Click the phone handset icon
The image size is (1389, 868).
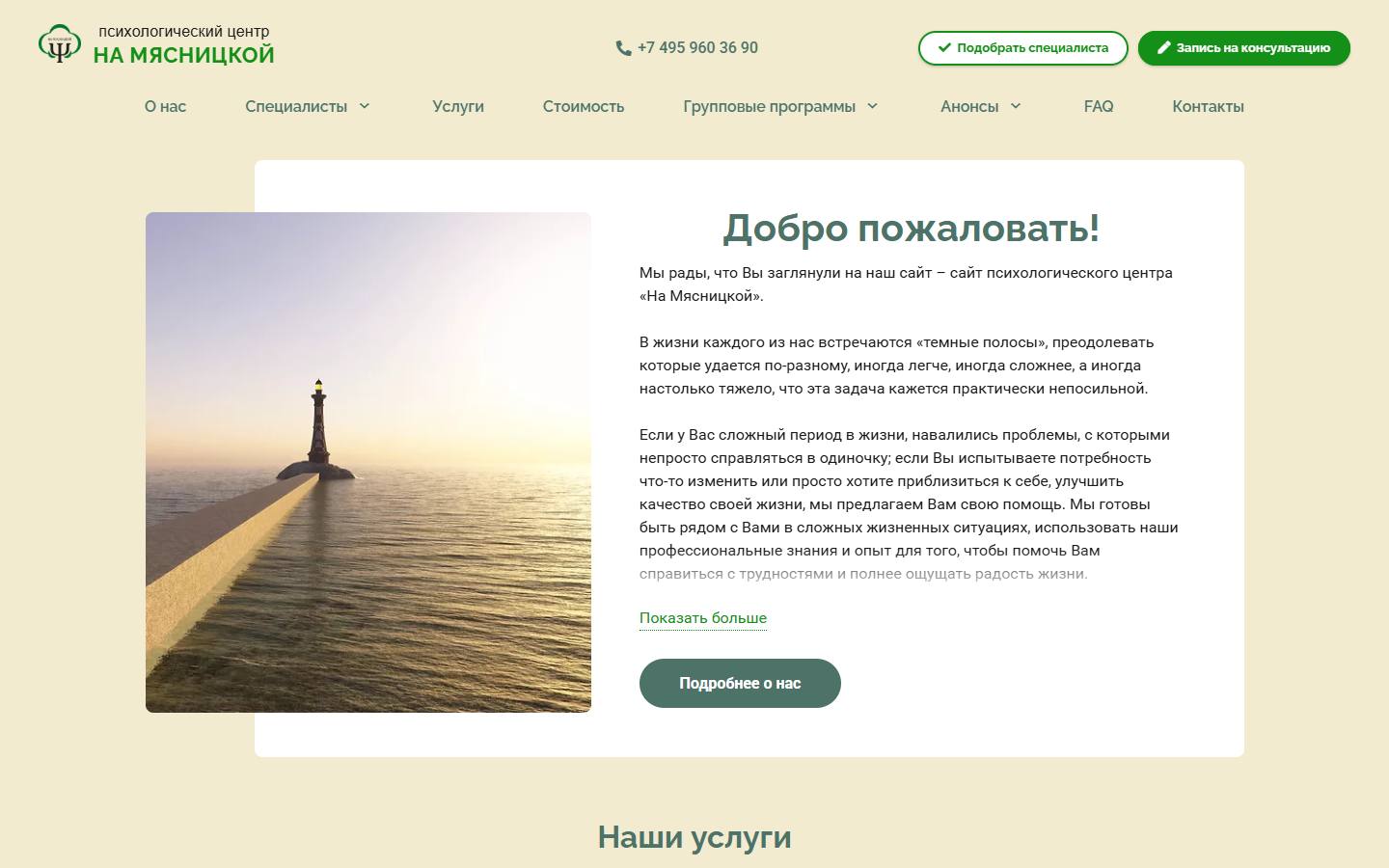click(x=624, y=48)
